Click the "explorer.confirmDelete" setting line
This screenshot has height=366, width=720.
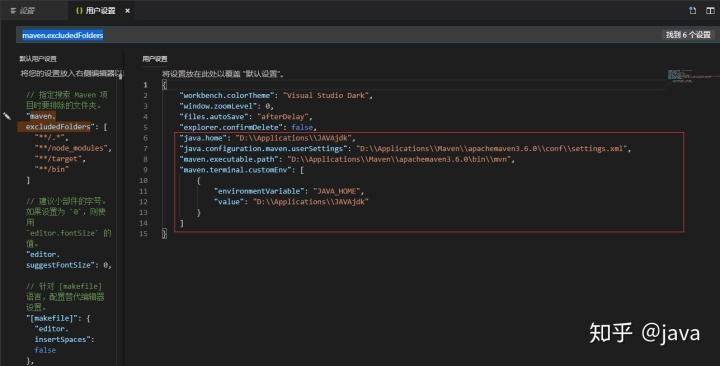click(248, 127)
